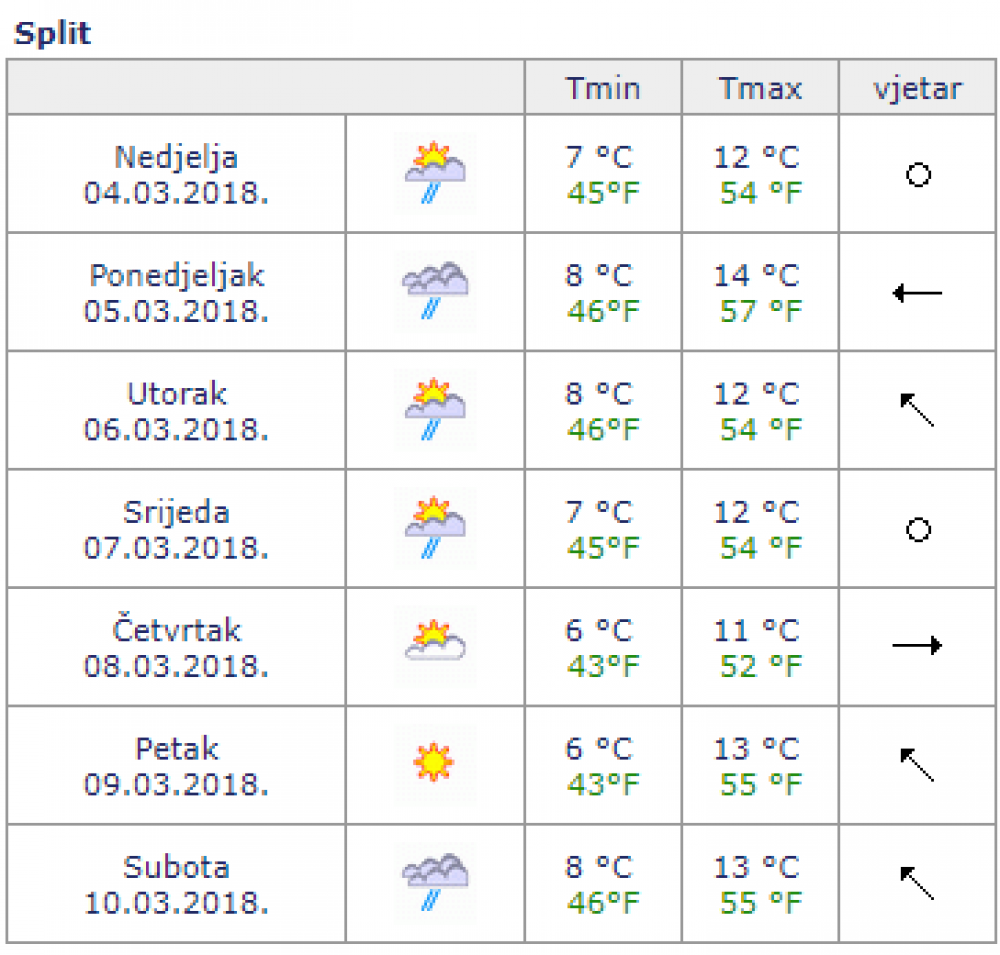Click the Srijeda weather icon
Image resolution: width=1000 pixels, height=955 pixels.
click(435, 528)
